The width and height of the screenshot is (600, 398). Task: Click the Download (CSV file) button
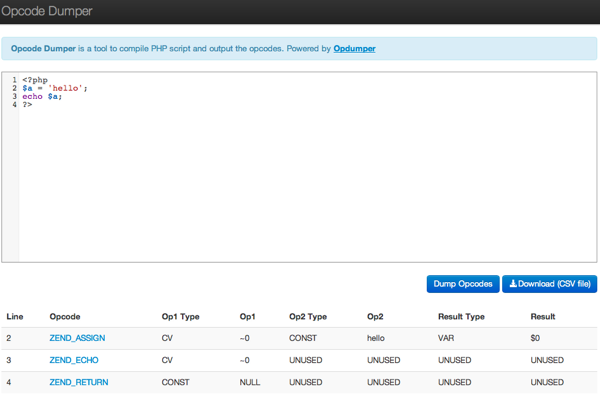pos(549,284)
